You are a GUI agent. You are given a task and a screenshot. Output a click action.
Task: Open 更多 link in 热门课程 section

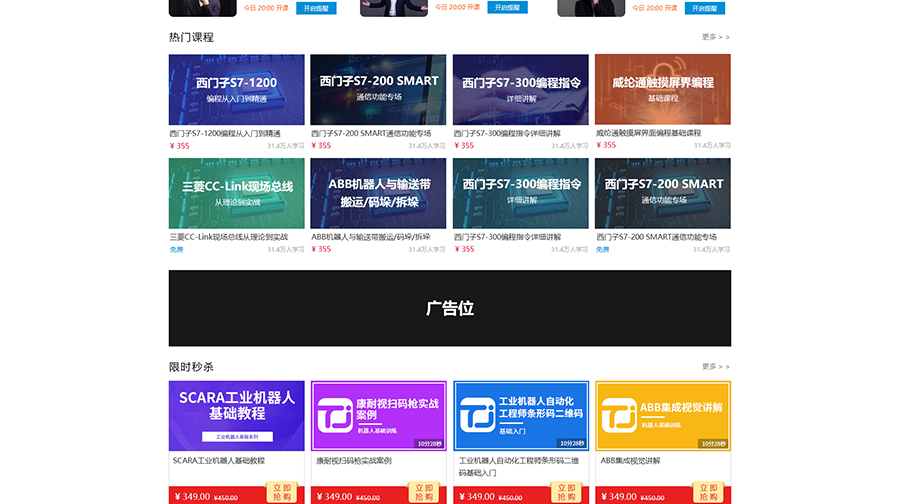(x=715, y=37)
